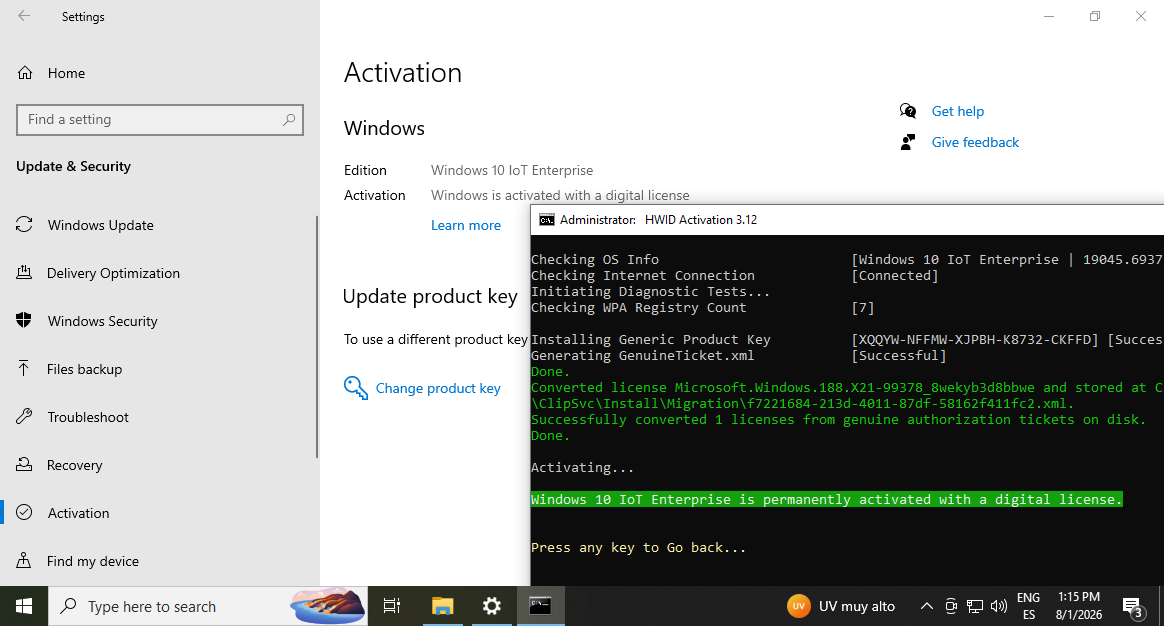The width and height of the screenshot is (1164, 626).
Task: Open the Troubleshoot page
Action: click(88, 417)
